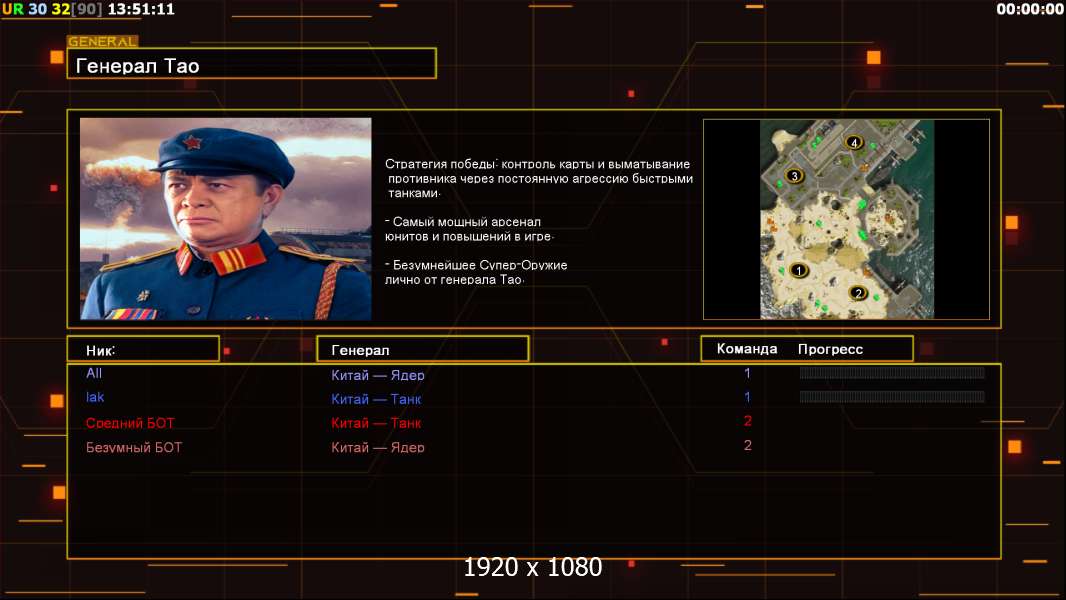The image size is (1066, 600).
Task: Click "Китай — Танк" in the lak row
Action: pos(376,399)
